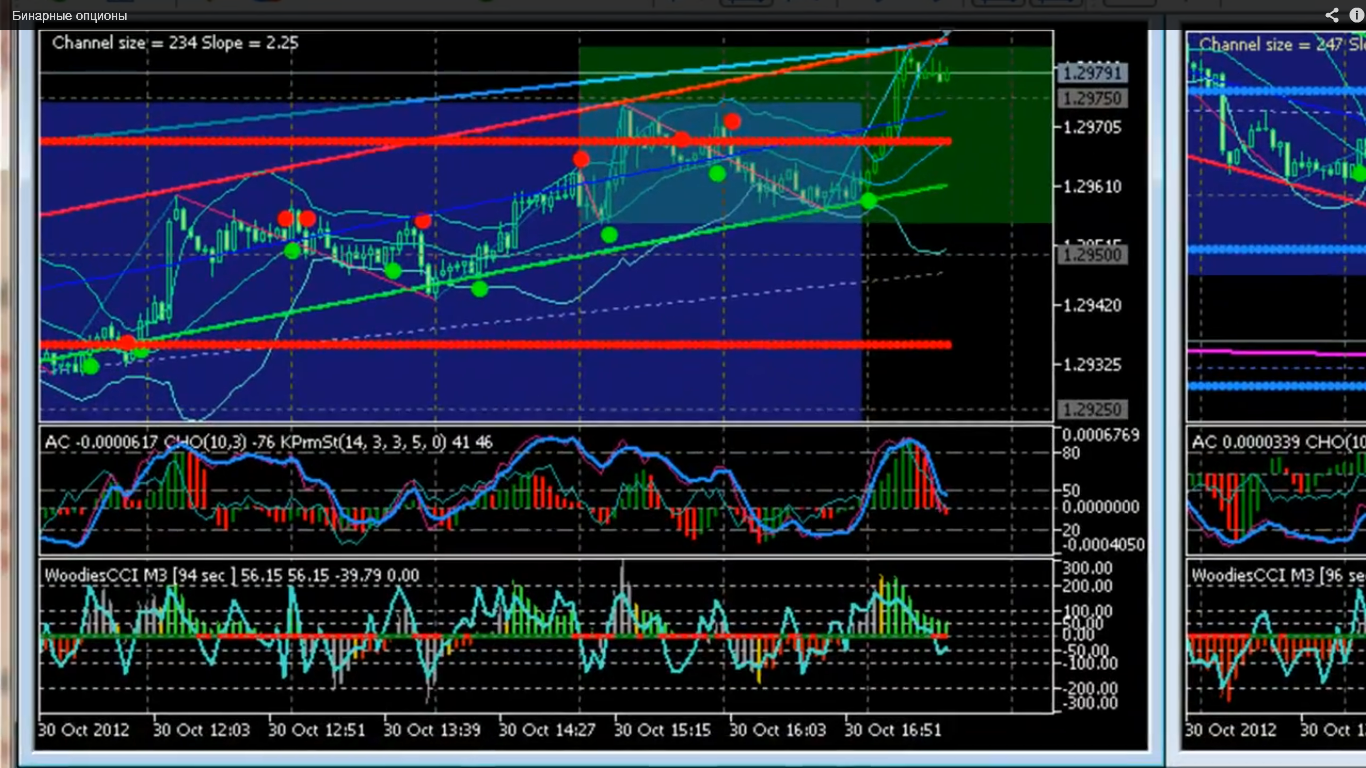The height and width of the screenshot is (768, 1366).
Task: Select the oscillator scale value 0.0000000
Action: coord(1101,507)
